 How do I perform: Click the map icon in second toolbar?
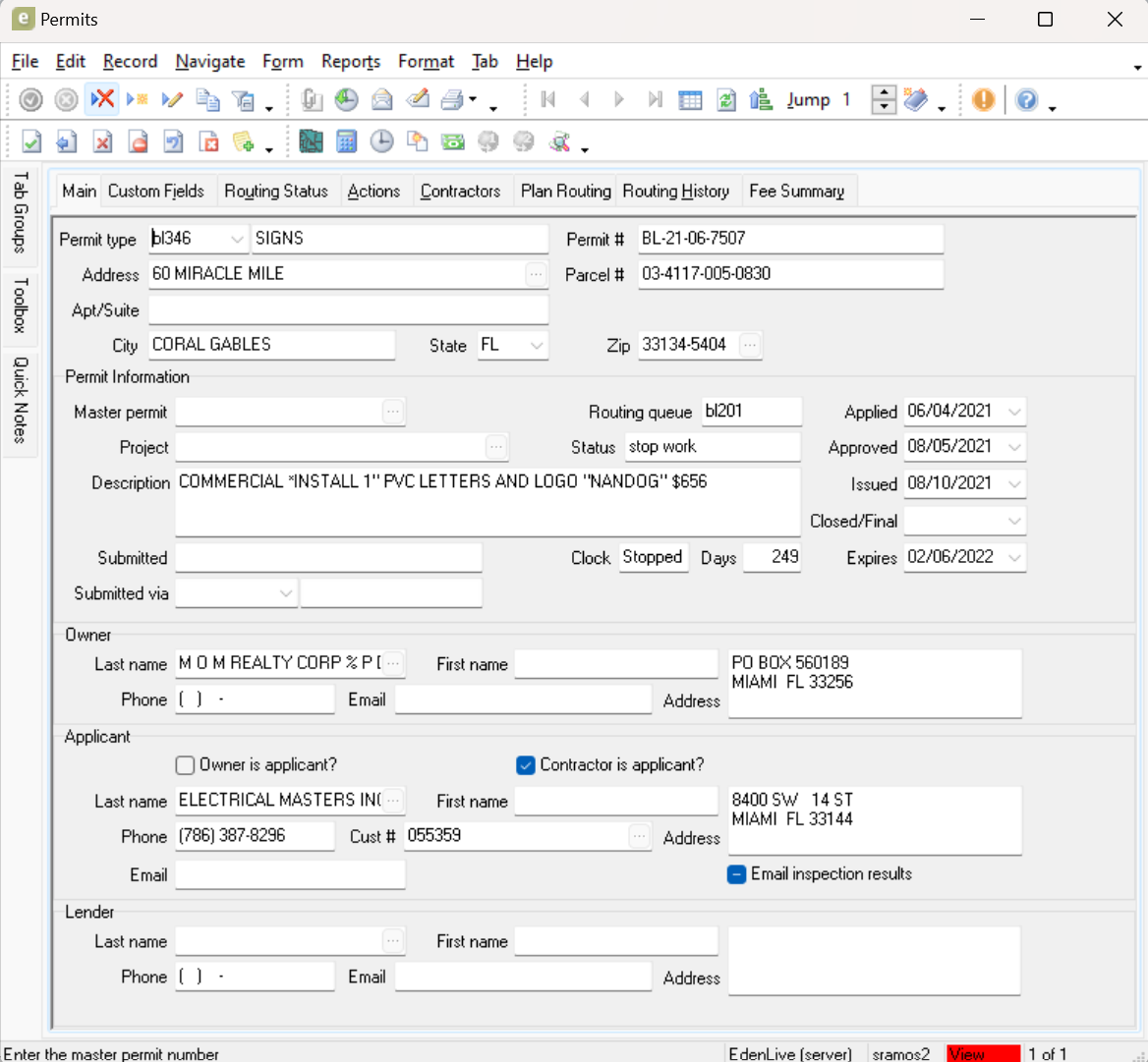pos(311,141)
